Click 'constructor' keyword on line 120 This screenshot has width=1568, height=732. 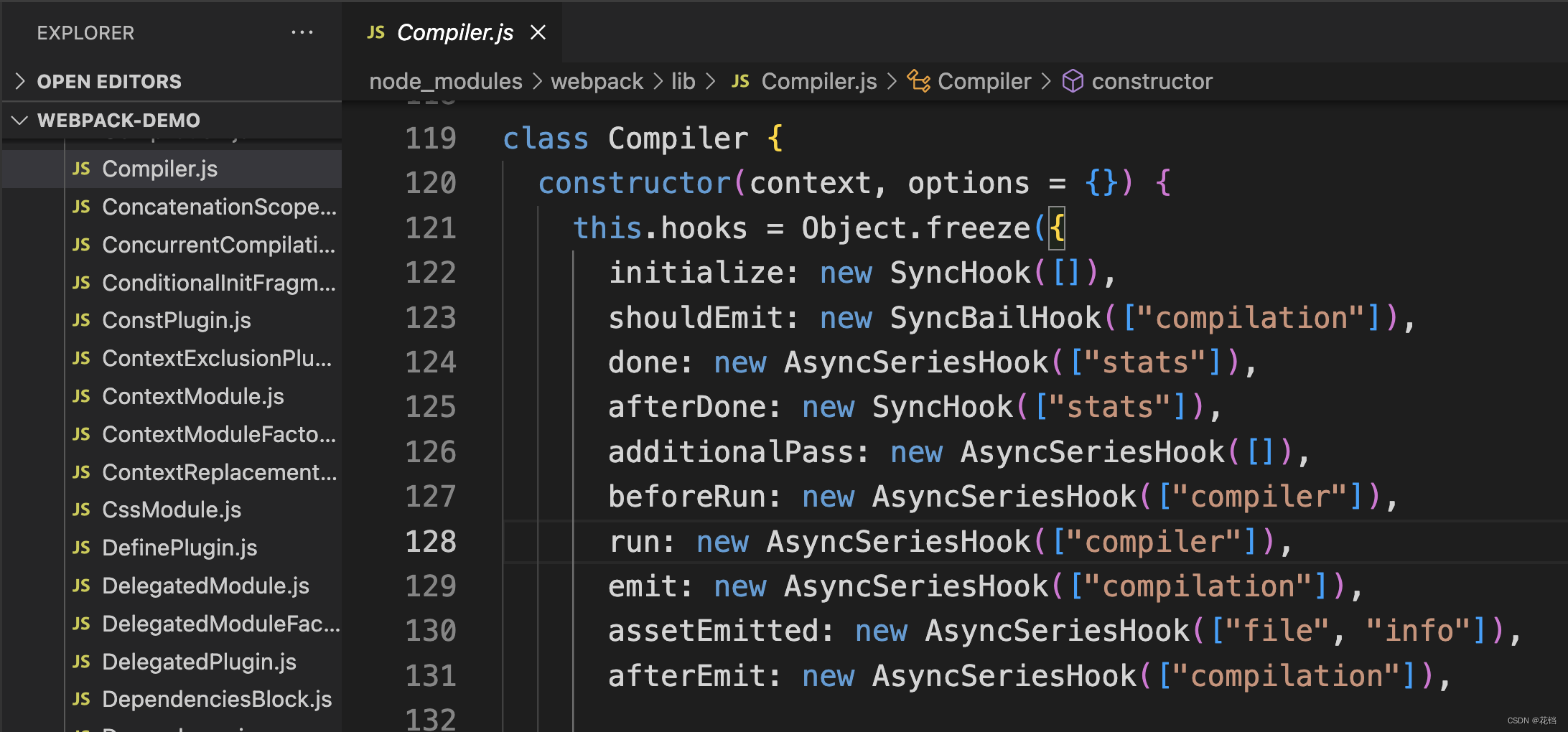click(x=635, y=183)
